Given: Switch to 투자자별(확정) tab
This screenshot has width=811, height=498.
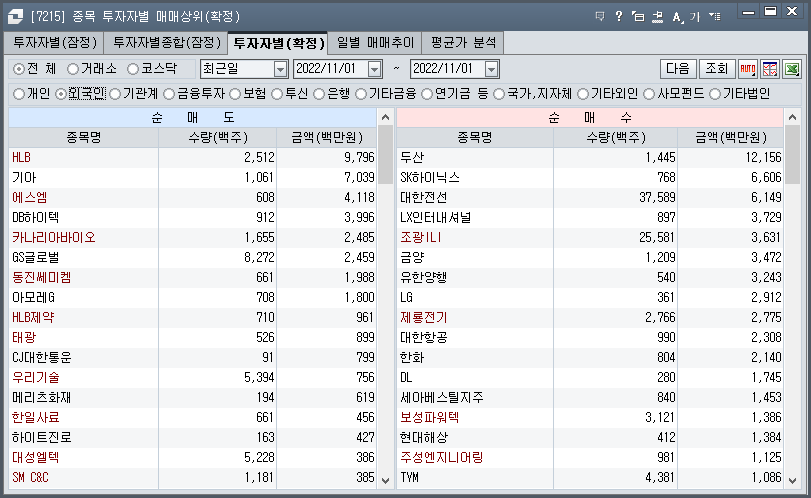Looking at the screenshot, I should tap(278, 43).
